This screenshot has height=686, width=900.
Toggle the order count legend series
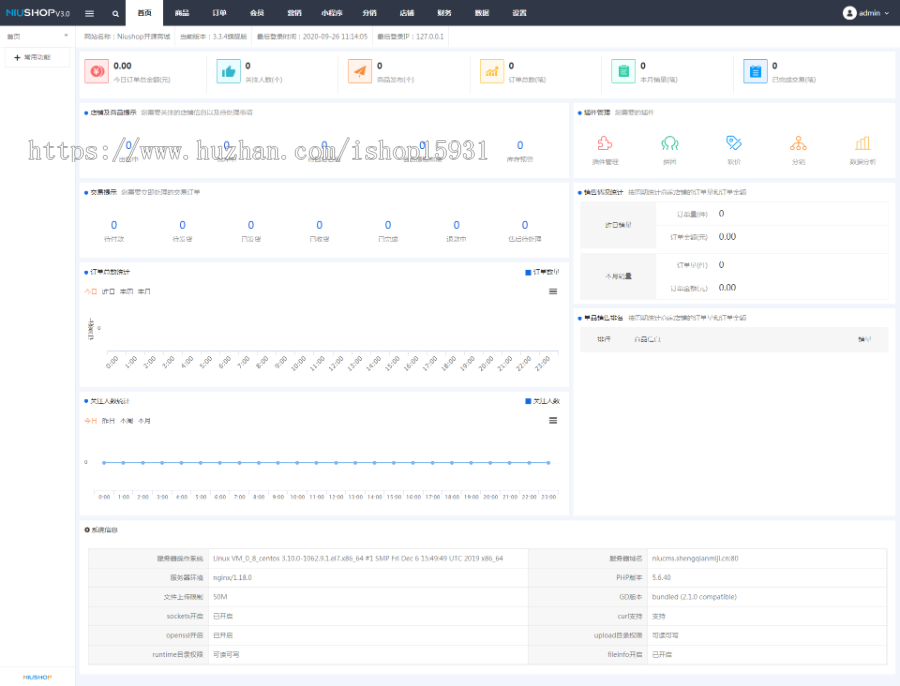pos(543,272)
